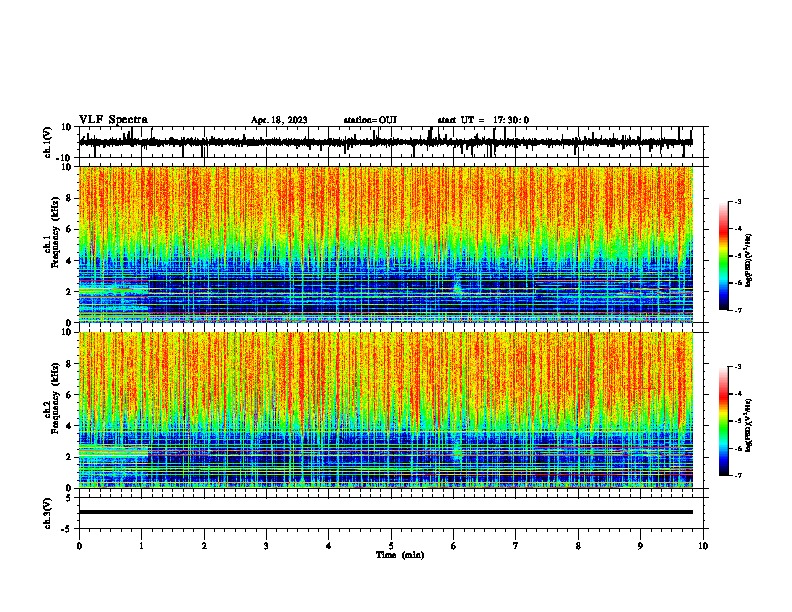
Task: Click the "start UT = 17:30:0" header text
Action: click(483, 120)
